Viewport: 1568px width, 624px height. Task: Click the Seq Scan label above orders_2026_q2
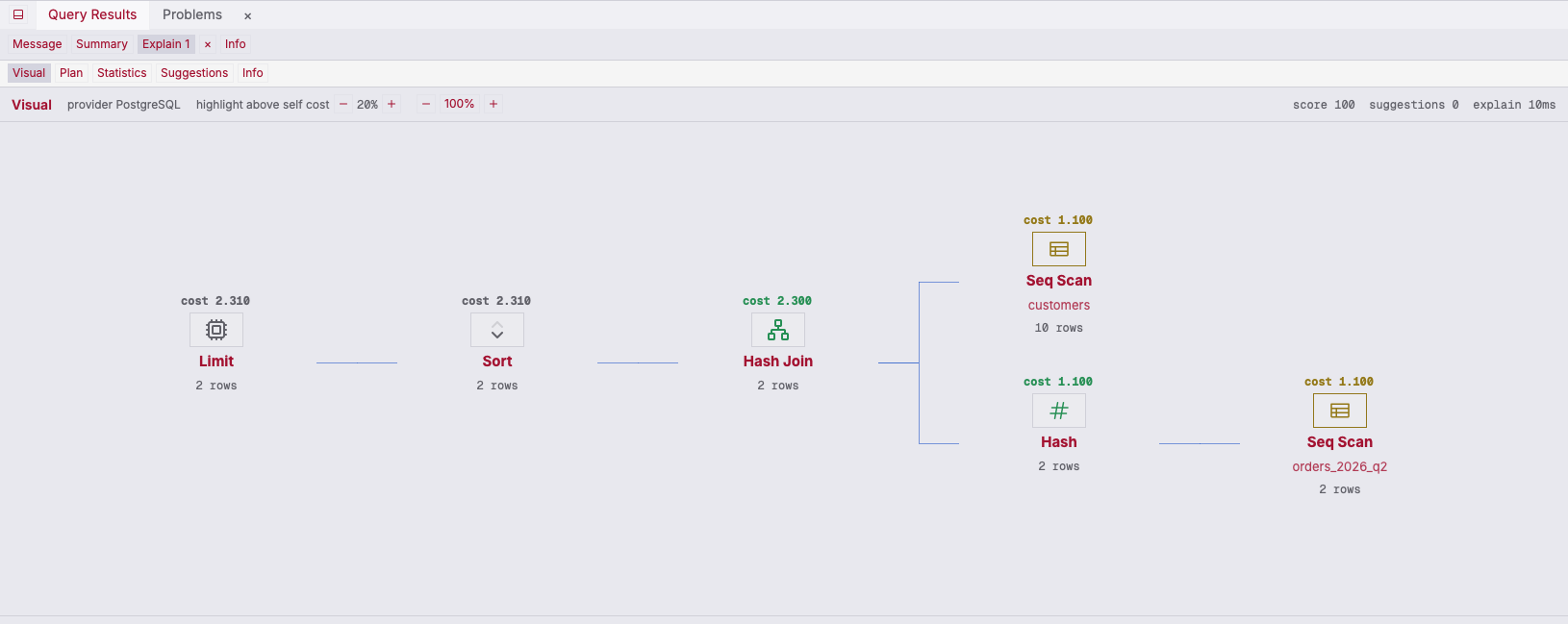(1340, 442)
